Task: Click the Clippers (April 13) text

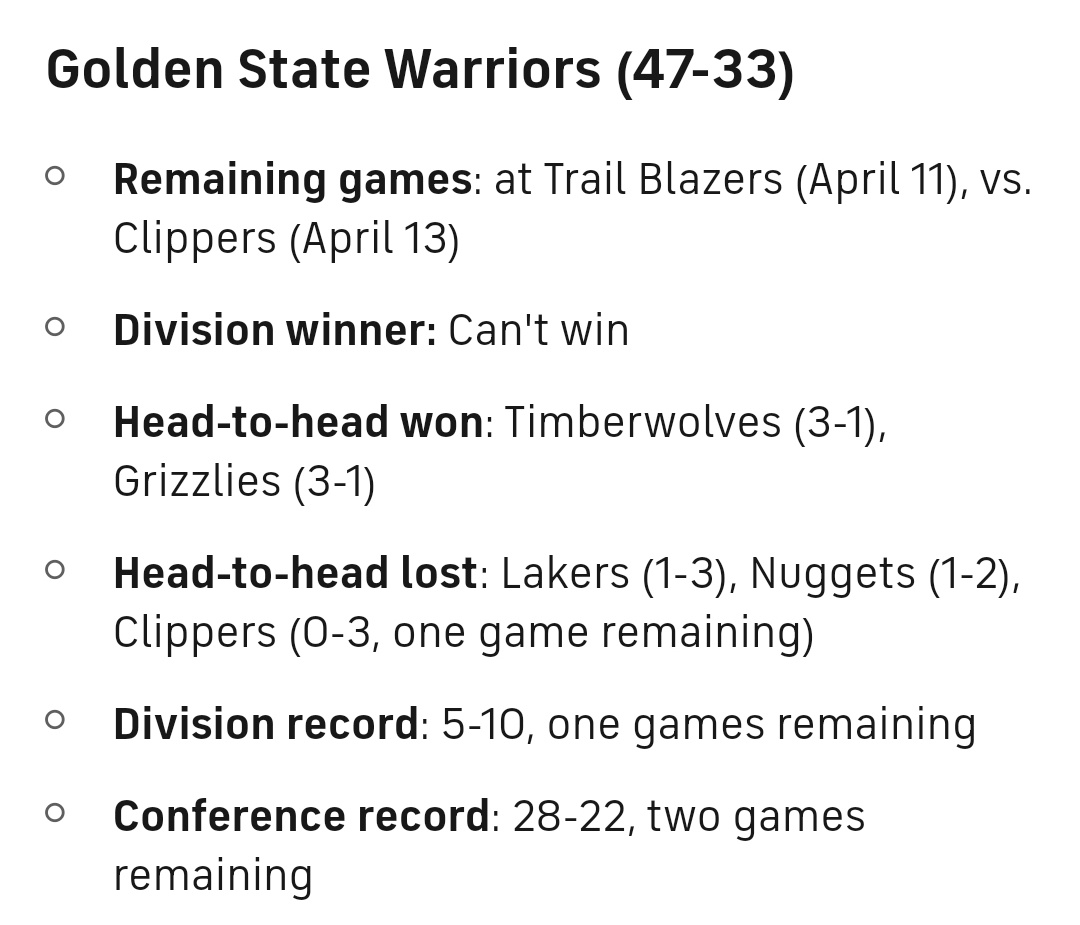Action: click(286, 240)
